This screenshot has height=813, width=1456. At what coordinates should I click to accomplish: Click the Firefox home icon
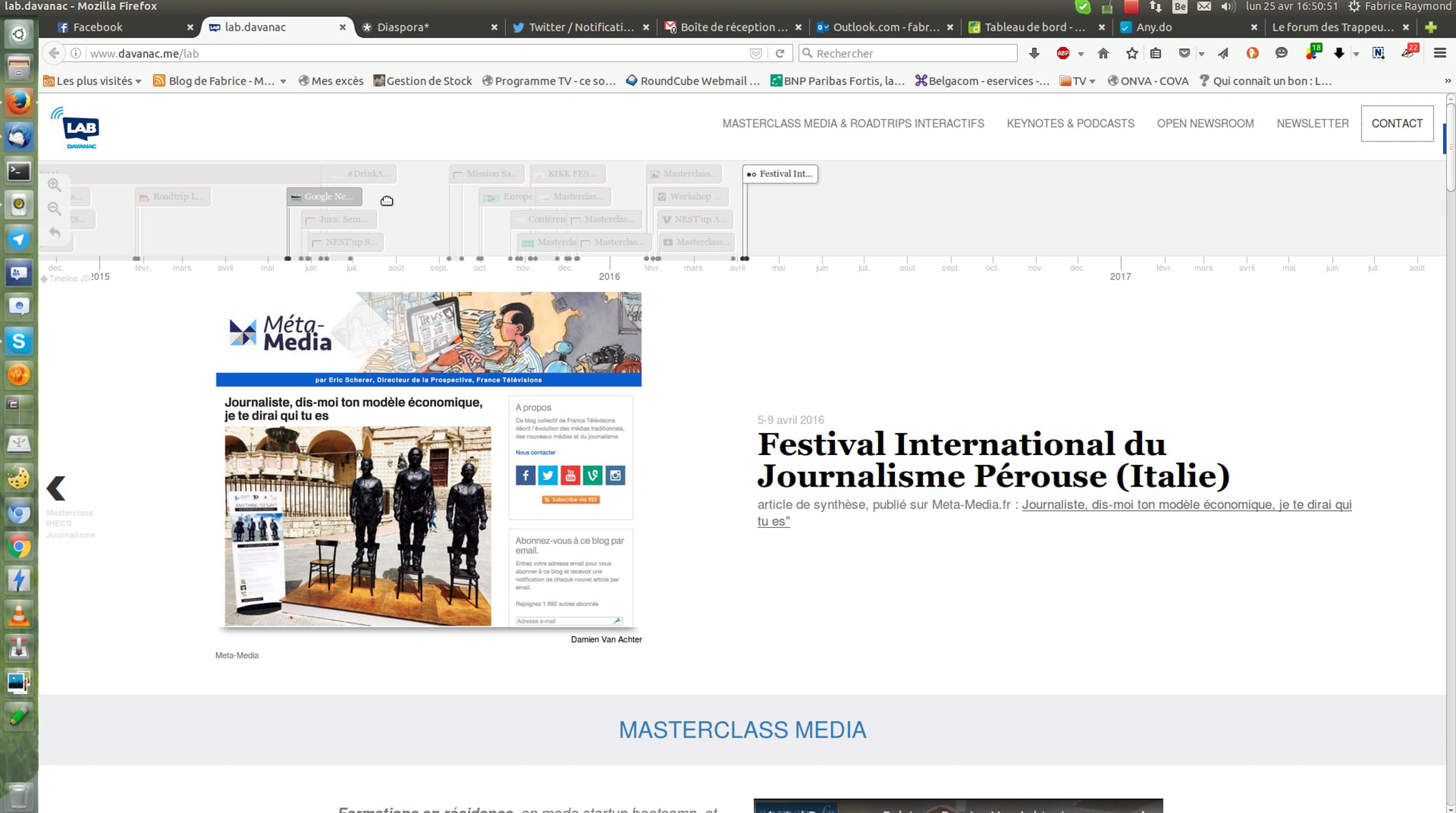(1104, 53)
